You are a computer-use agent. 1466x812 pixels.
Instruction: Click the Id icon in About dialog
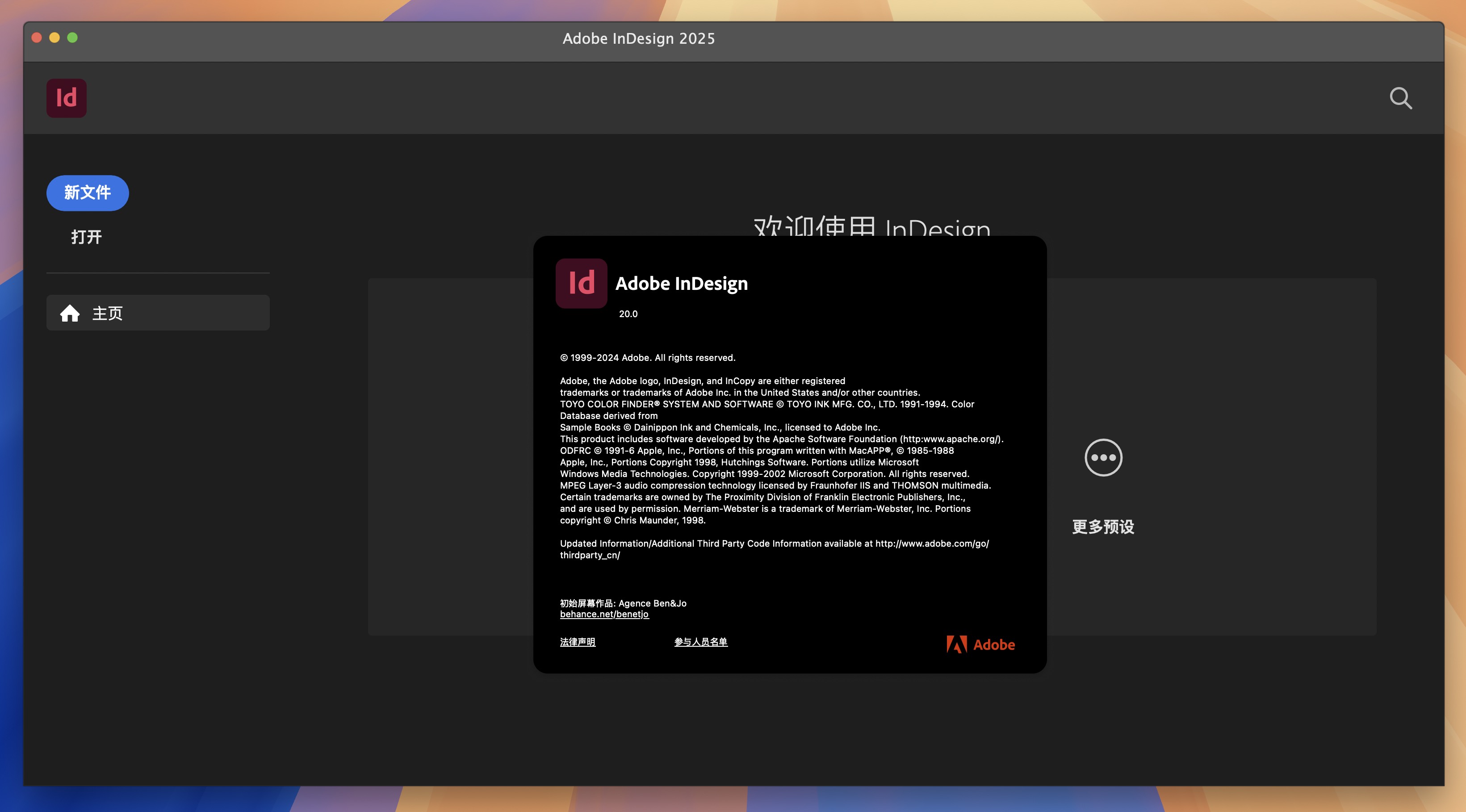581,283
